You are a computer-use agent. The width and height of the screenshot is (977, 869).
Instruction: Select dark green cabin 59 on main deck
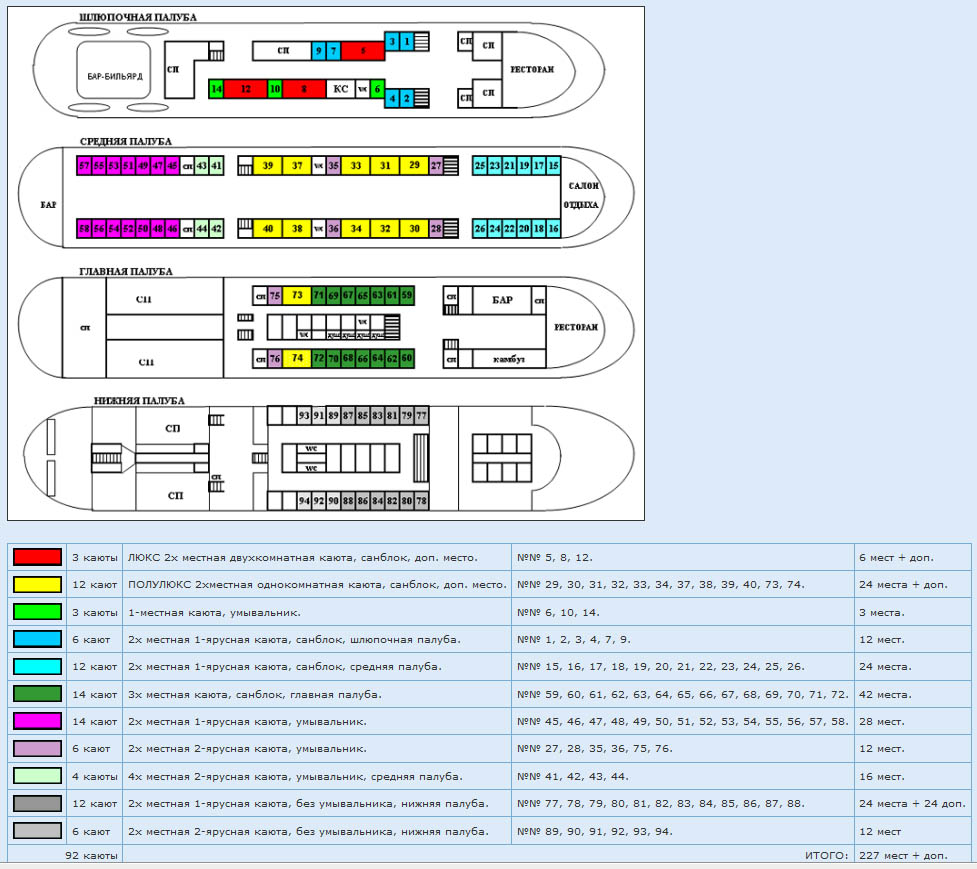(x=407, y=295)
